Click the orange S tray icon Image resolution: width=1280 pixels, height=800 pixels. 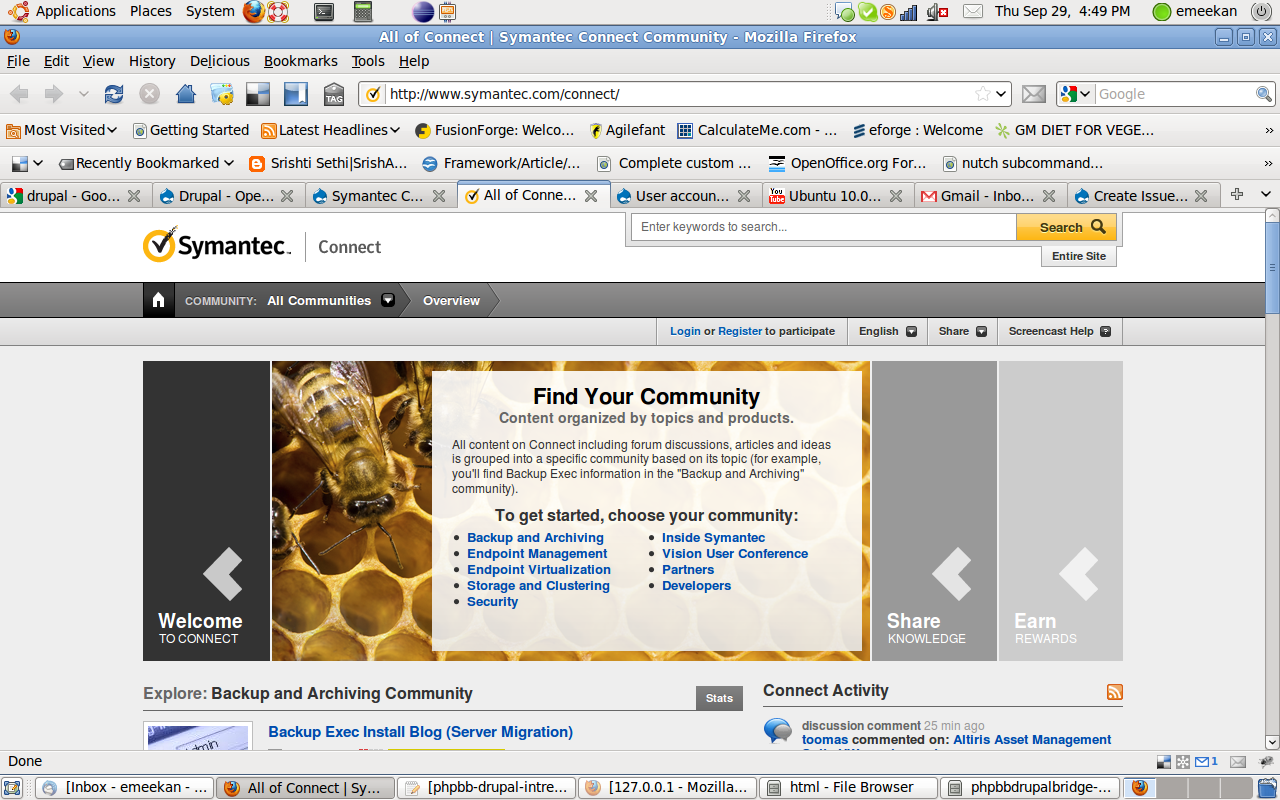[x=887, y=12]
